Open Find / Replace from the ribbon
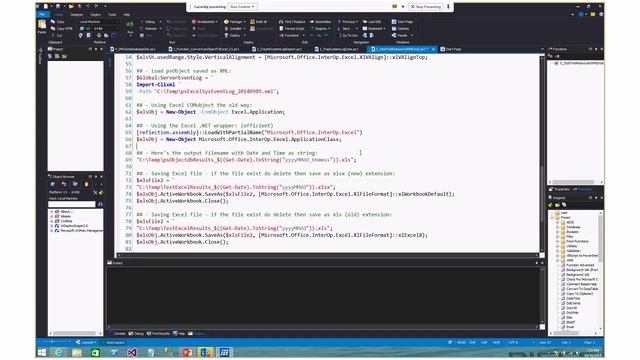Image resolution: width=640 pixels, height=360 pixels. [x=292, y=22]
